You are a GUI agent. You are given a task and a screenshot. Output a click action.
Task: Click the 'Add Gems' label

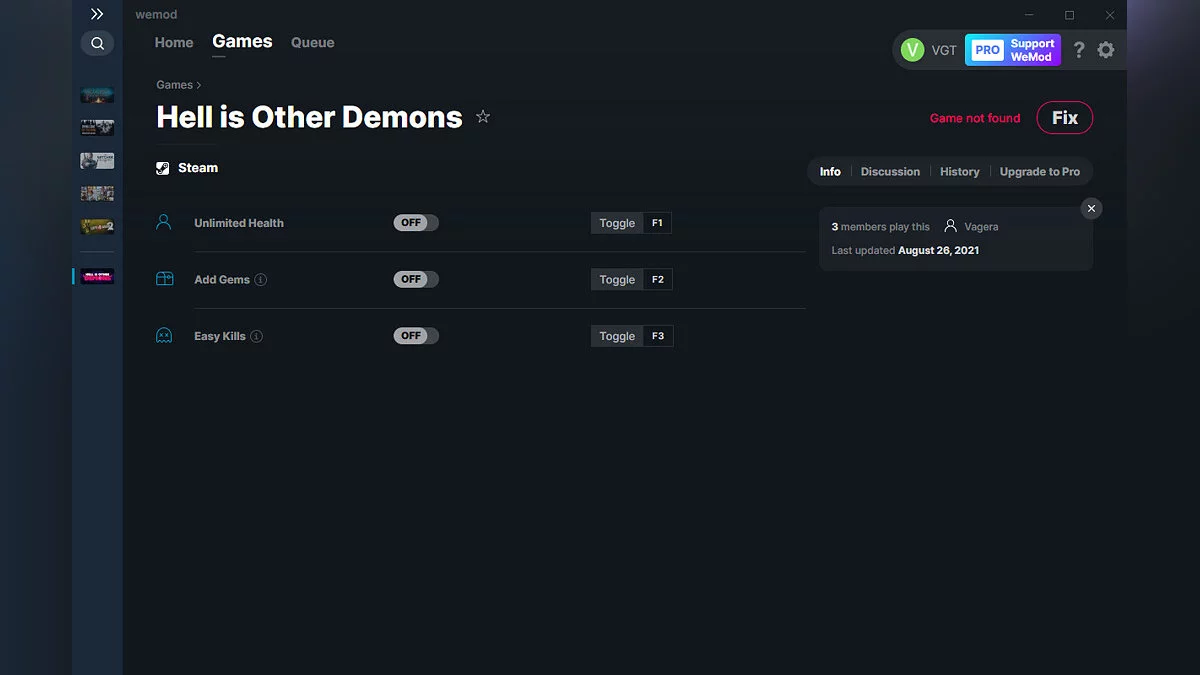tap(222, 280)
